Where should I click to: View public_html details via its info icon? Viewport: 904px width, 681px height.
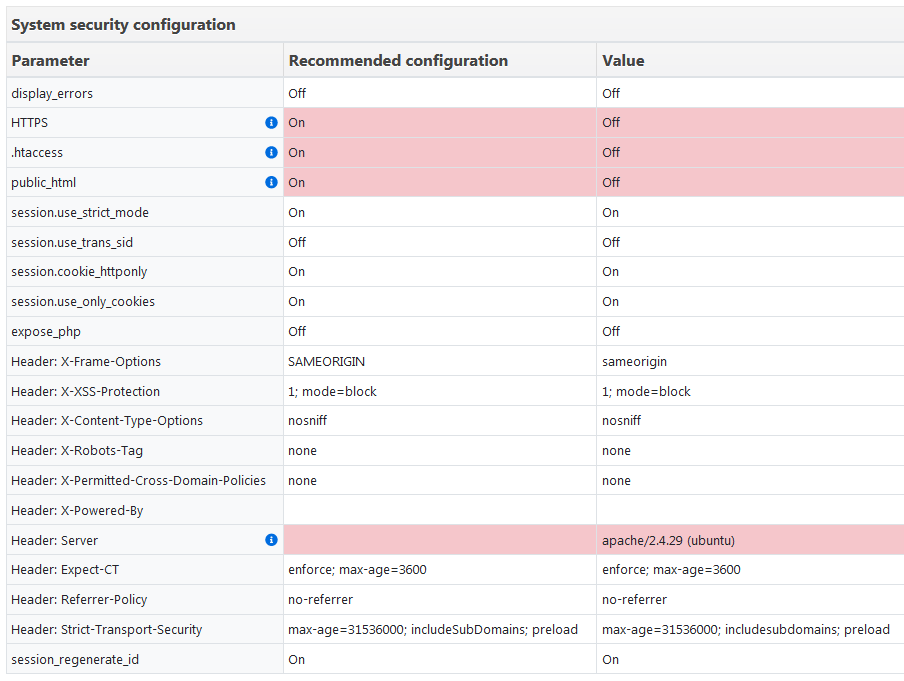click(x=270, y=182)
